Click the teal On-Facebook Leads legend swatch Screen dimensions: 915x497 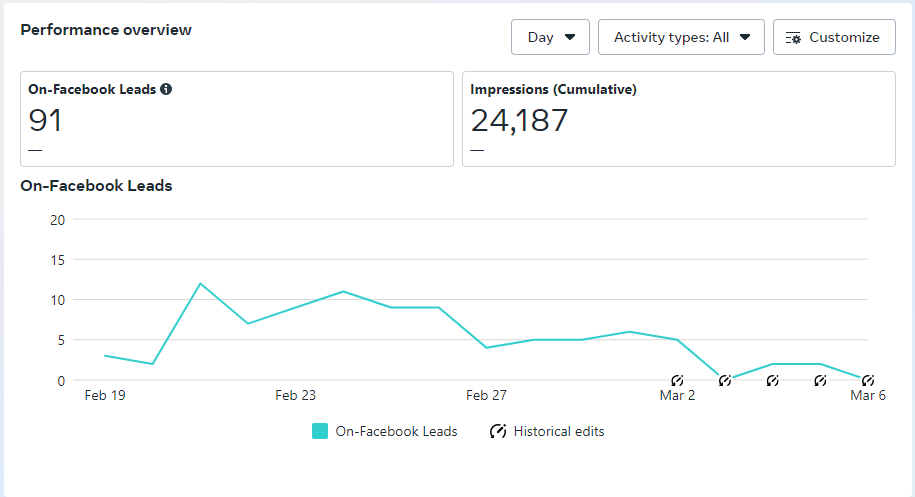pos(320,432)
